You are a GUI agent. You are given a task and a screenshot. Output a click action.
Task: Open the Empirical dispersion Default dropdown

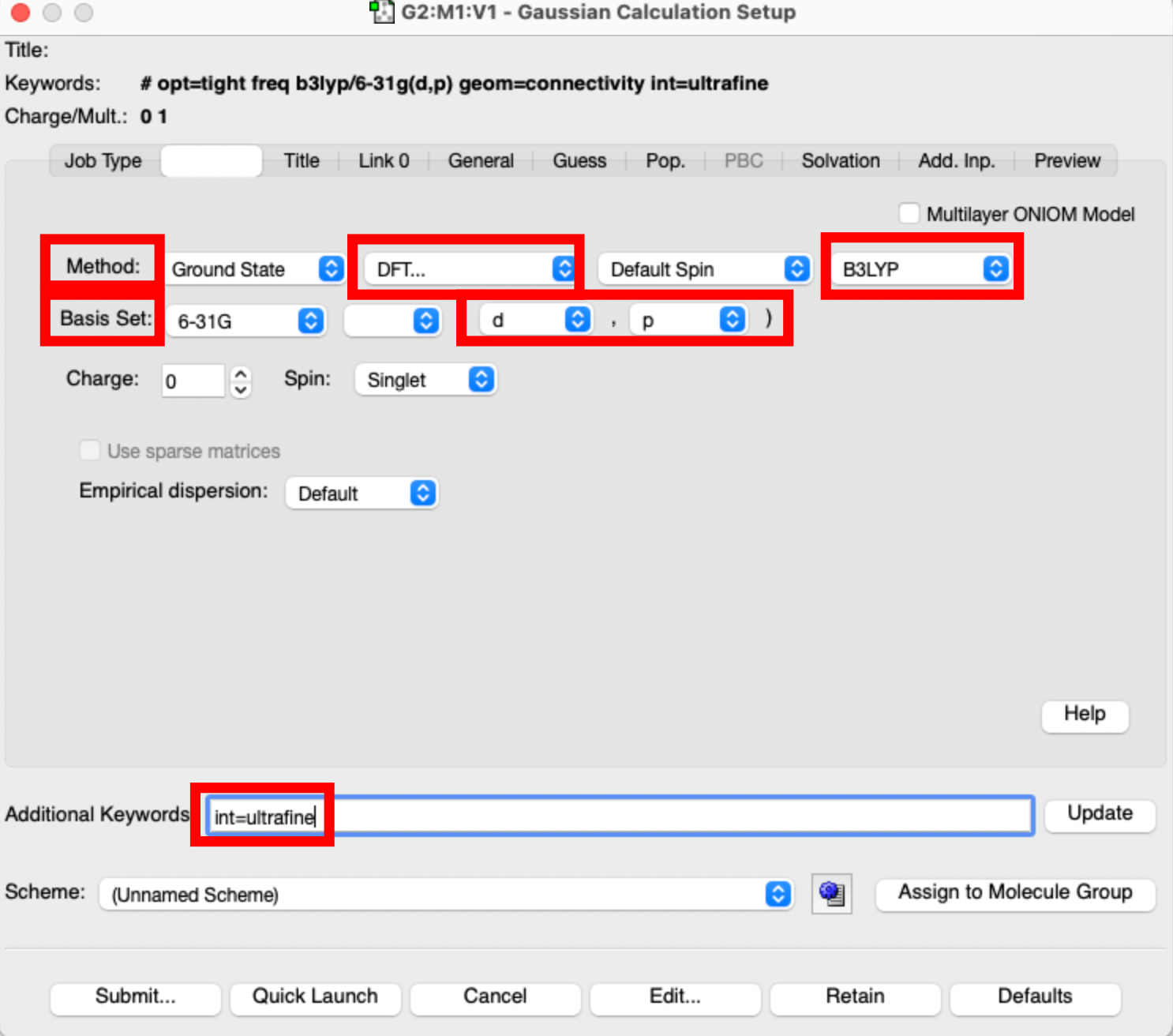click(x=362, y=494)
